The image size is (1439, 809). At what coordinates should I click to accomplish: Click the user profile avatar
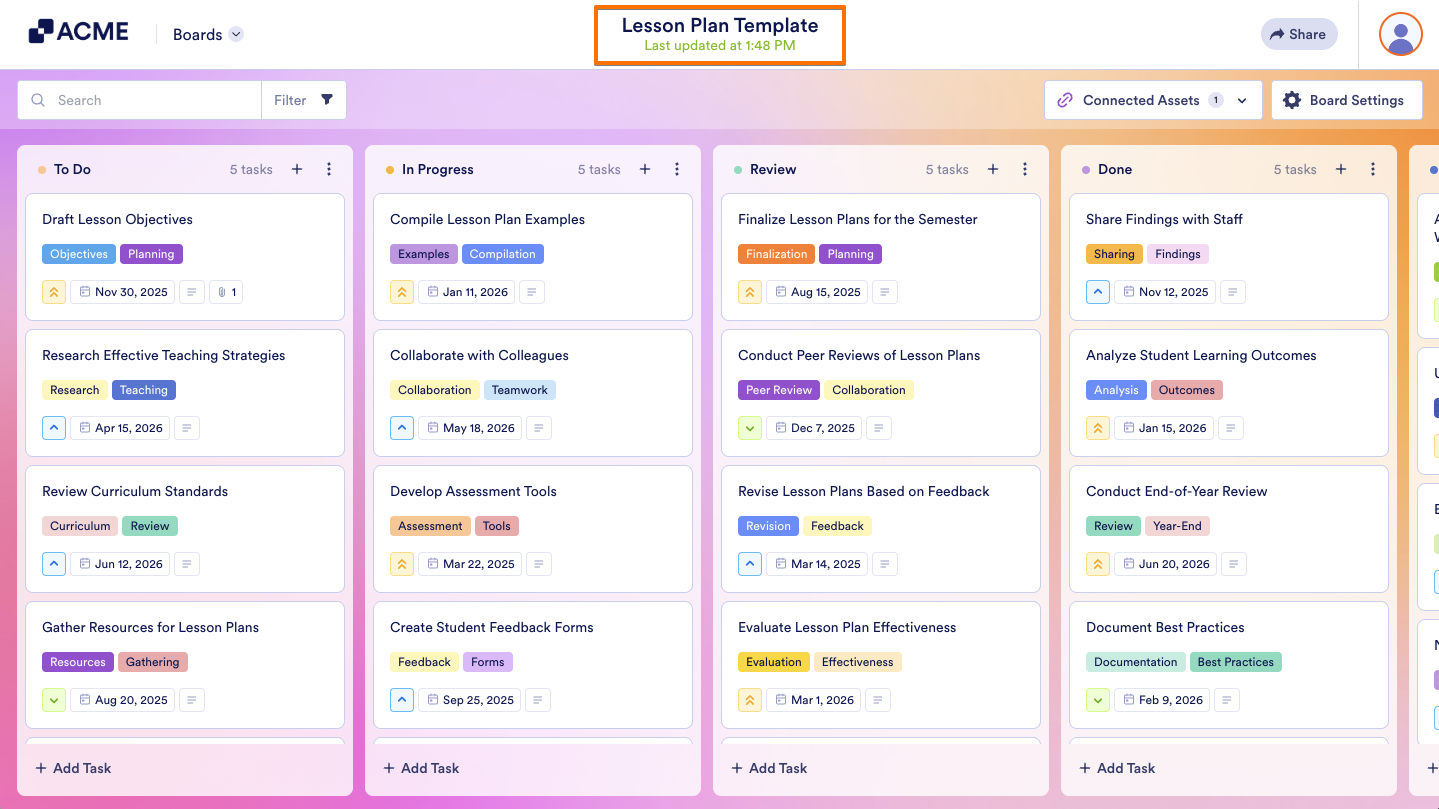click(1400, 35)
